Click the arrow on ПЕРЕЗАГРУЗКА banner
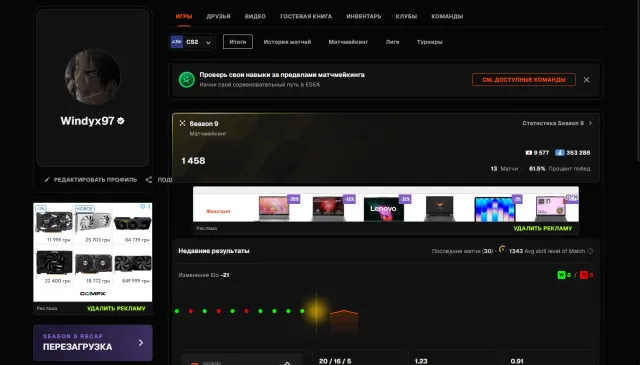The width and height of the screenshot is (640, 365). click(141, 343)
